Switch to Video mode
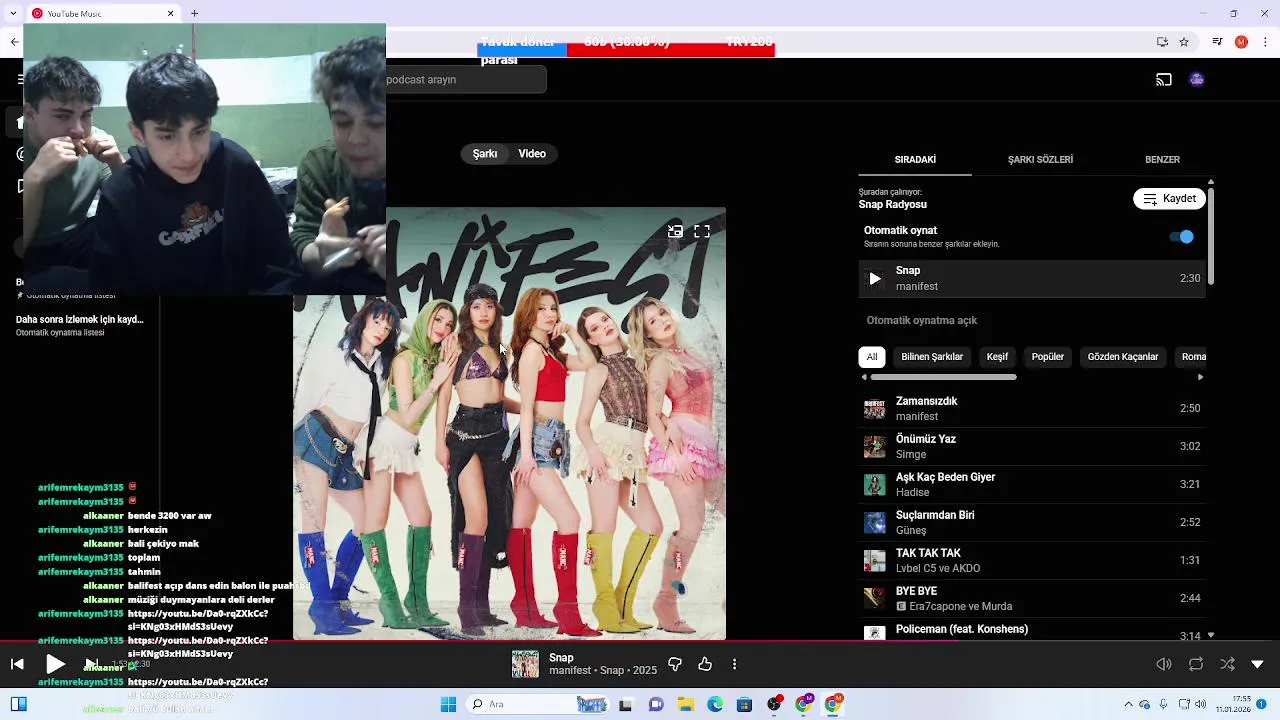 (532, 154)
